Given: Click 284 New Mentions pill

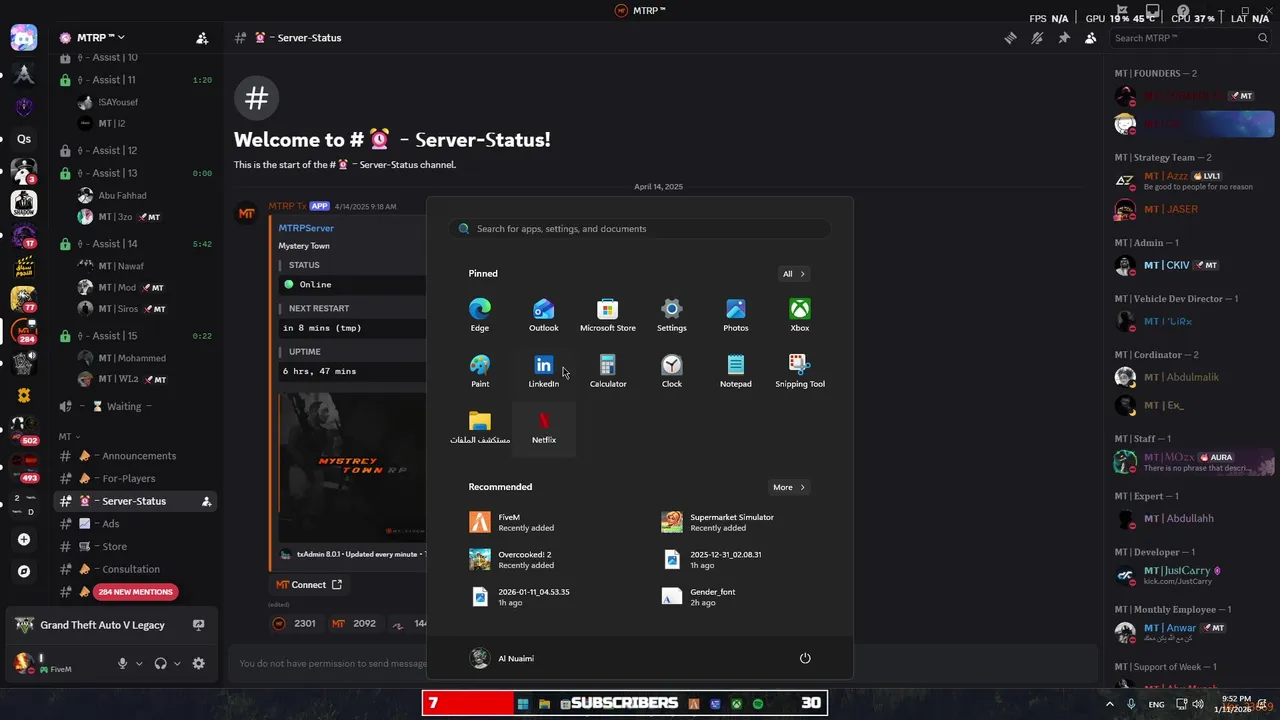Looking at the screenshot, I should 136,592.
